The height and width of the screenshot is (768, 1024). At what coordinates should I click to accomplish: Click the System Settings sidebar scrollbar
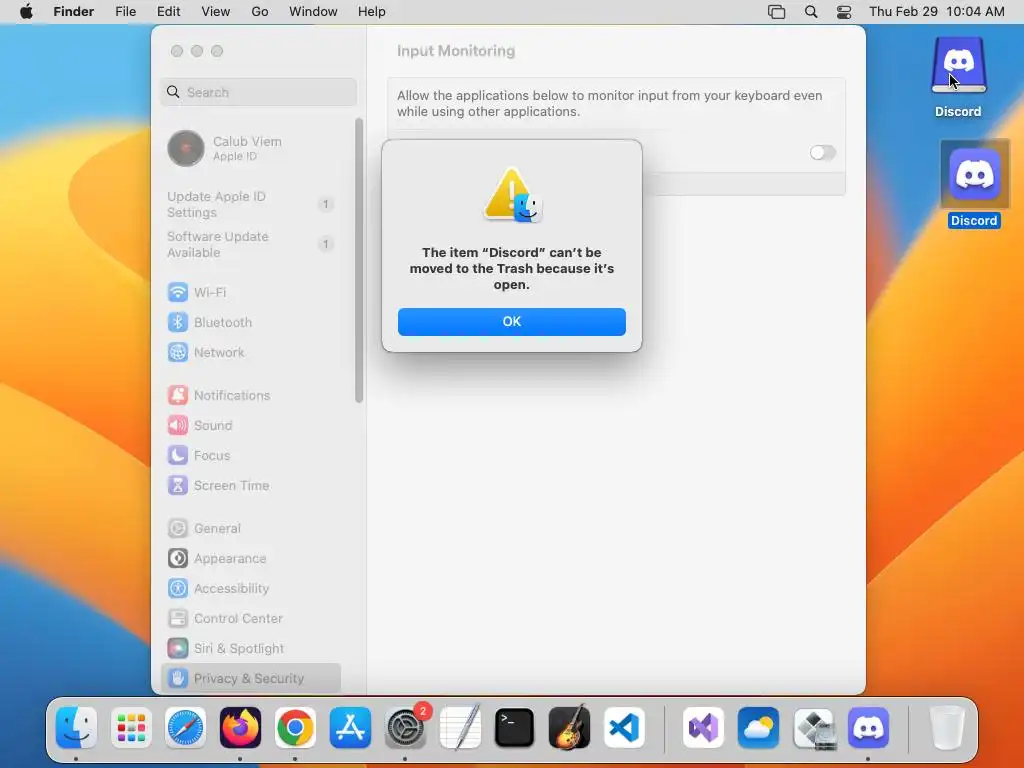(x=359, y=260)
